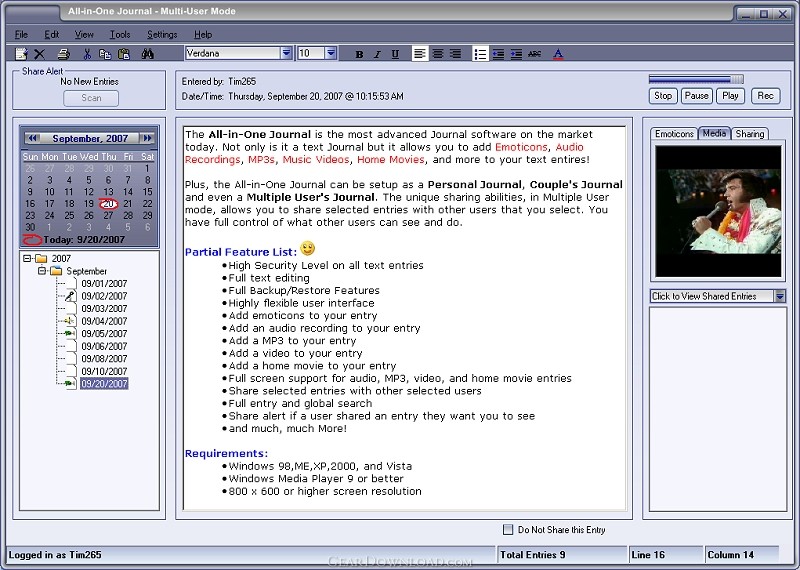Viewport: 800px width, 570px height.
Task: Change font color with A icon
Action: coord(558,54)
